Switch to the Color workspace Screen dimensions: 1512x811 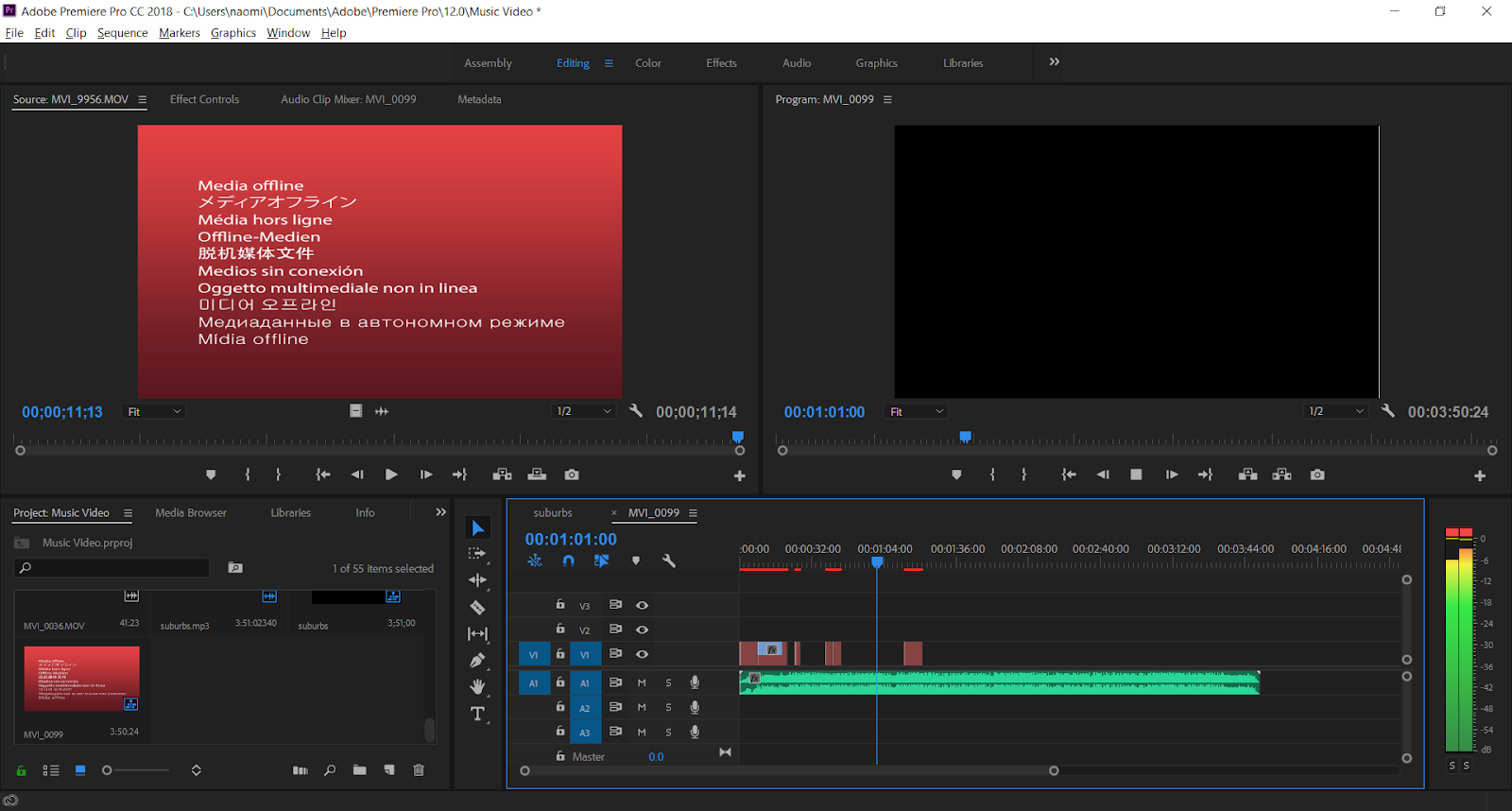[x=647, y=63]
